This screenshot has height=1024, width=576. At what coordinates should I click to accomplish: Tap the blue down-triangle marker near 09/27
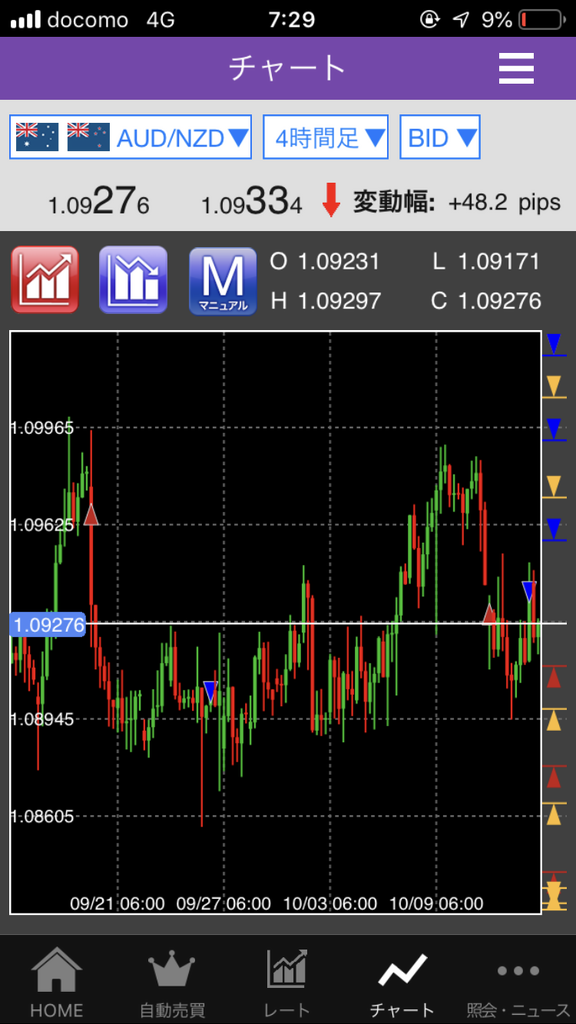(x=210, y=692)
